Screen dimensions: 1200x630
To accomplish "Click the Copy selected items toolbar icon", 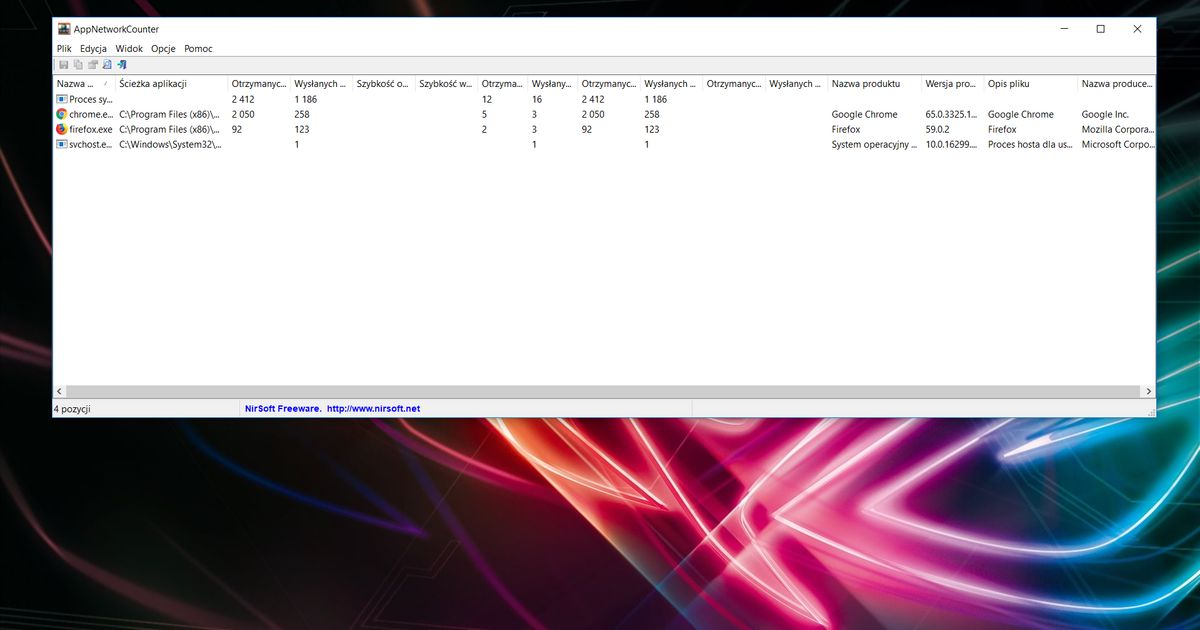I will [78, 64].
